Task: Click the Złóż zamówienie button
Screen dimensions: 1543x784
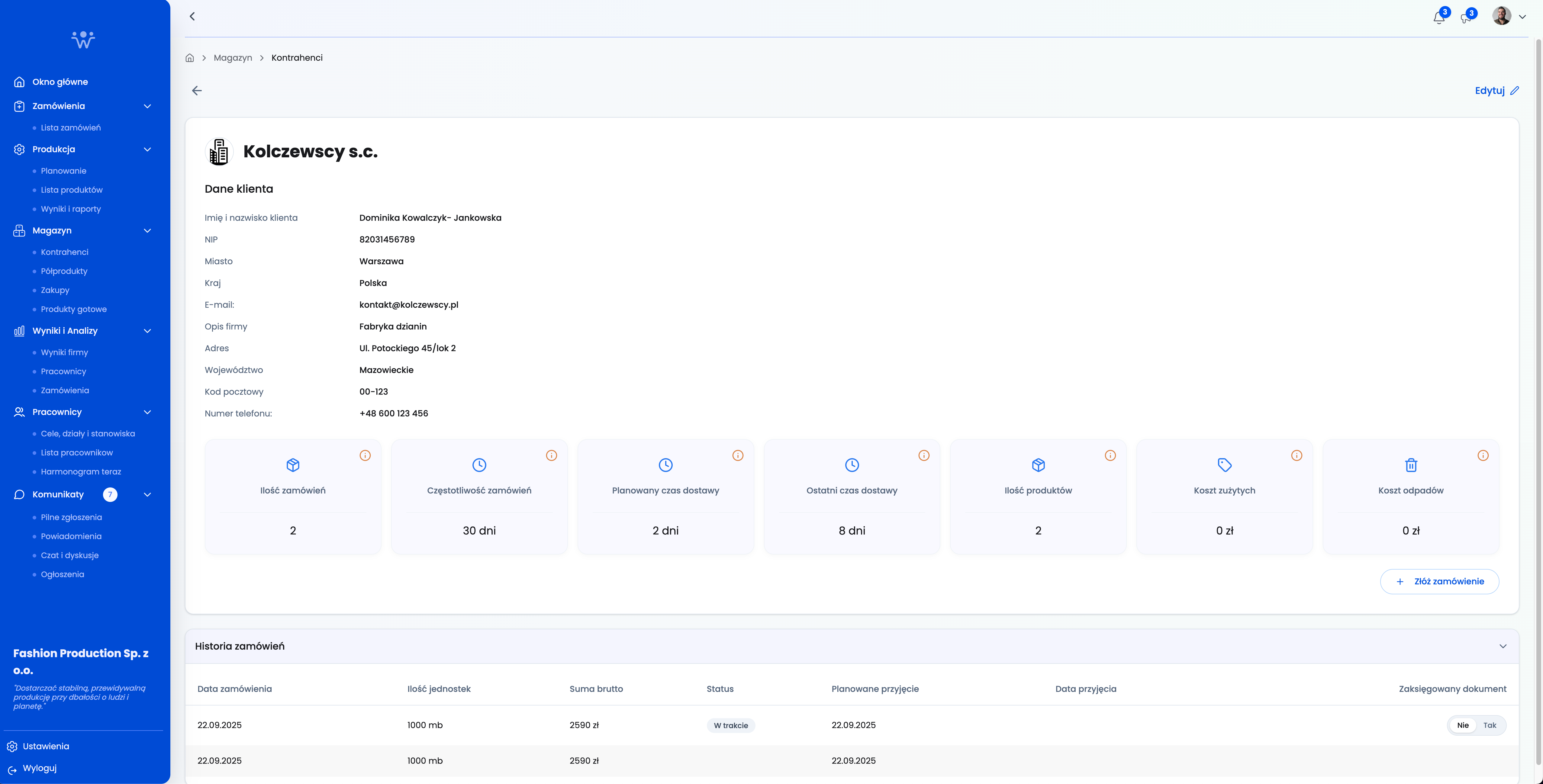Action: (x=1439, y=582)
